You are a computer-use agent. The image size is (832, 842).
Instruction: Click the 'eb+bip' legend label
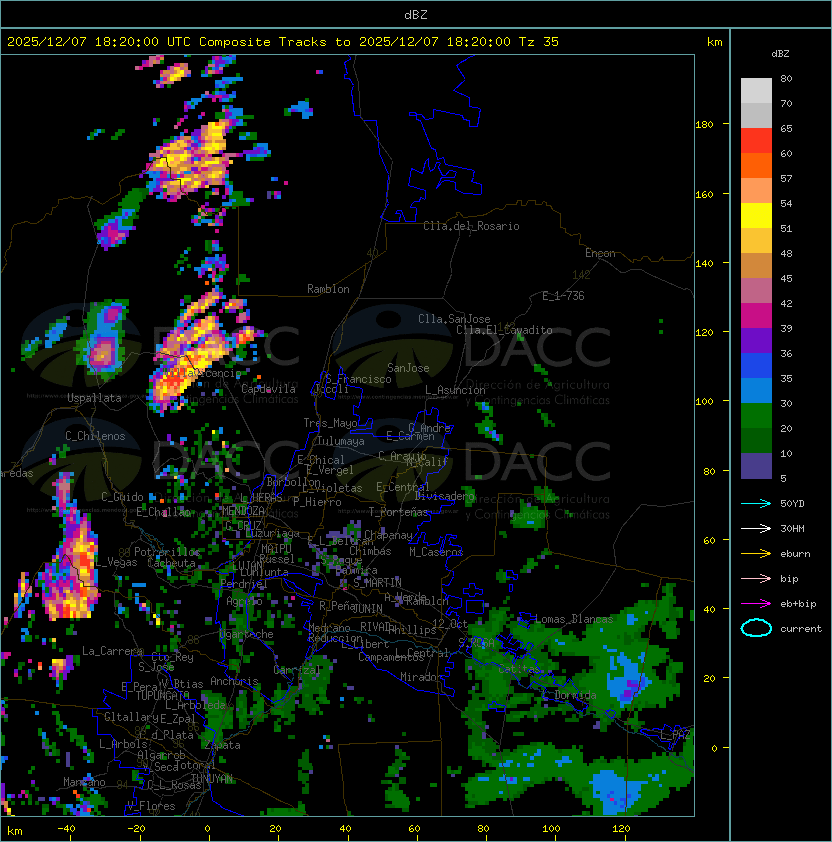click(x=798, y=604)
